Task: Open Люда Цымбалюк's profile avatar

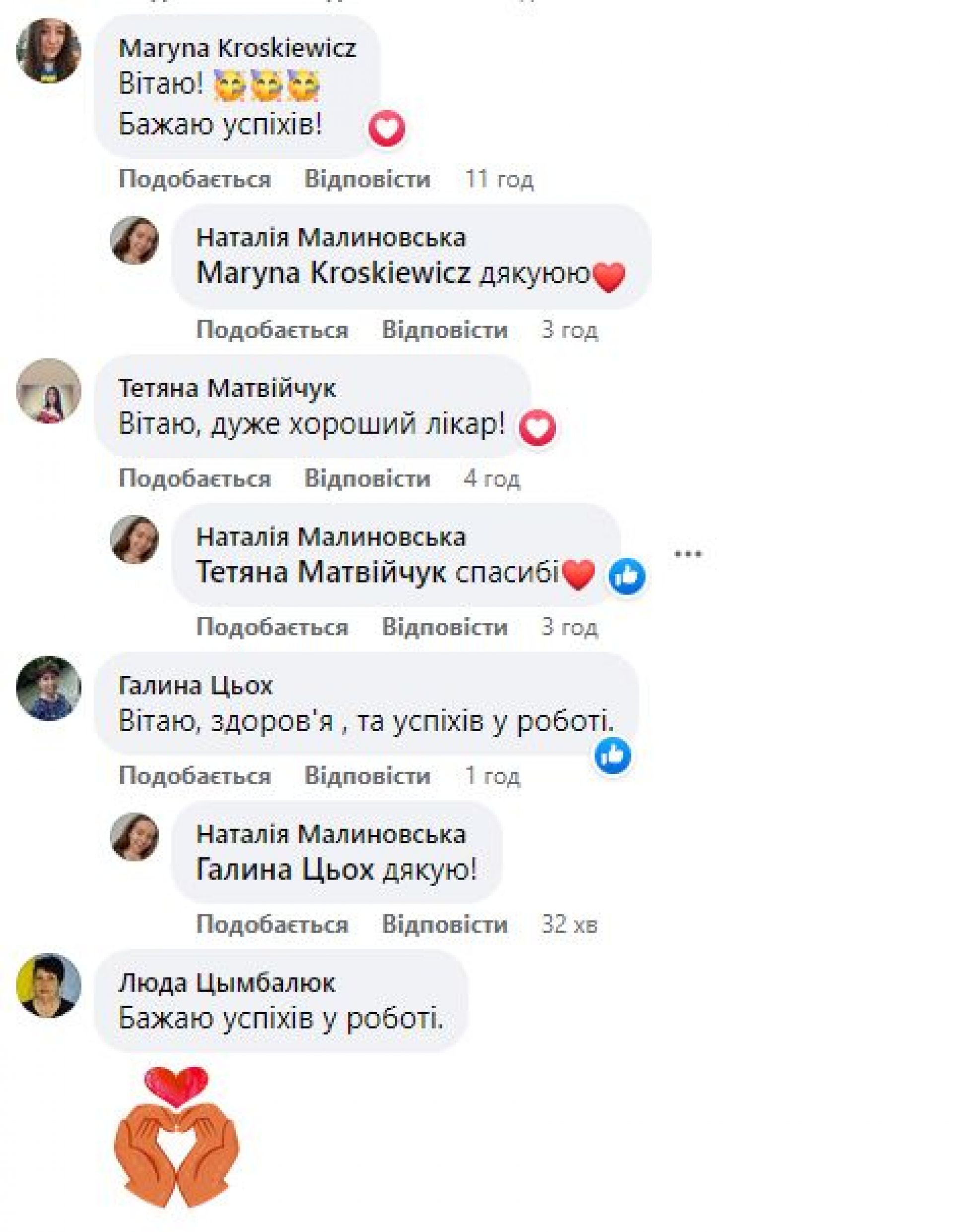Action: [x=49, y=985]
